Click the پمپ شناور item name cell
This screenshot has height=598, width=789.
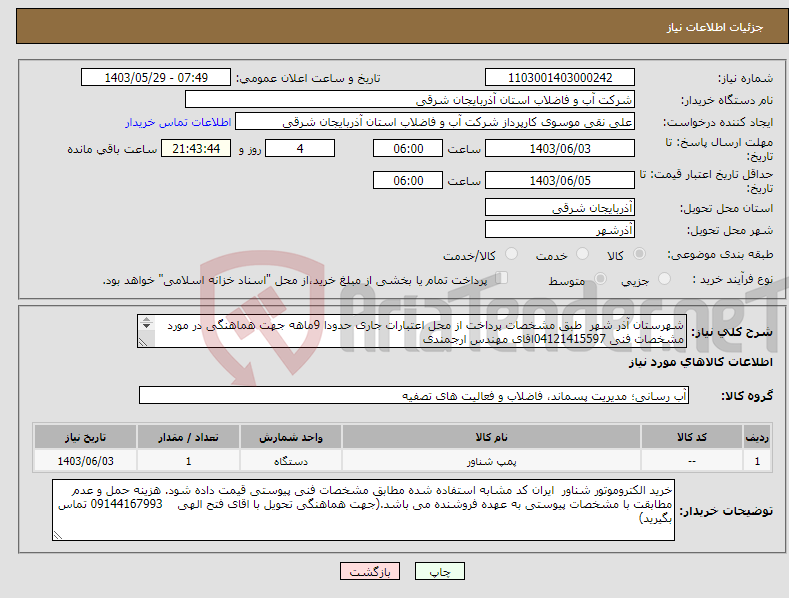[x=491, y=461]
